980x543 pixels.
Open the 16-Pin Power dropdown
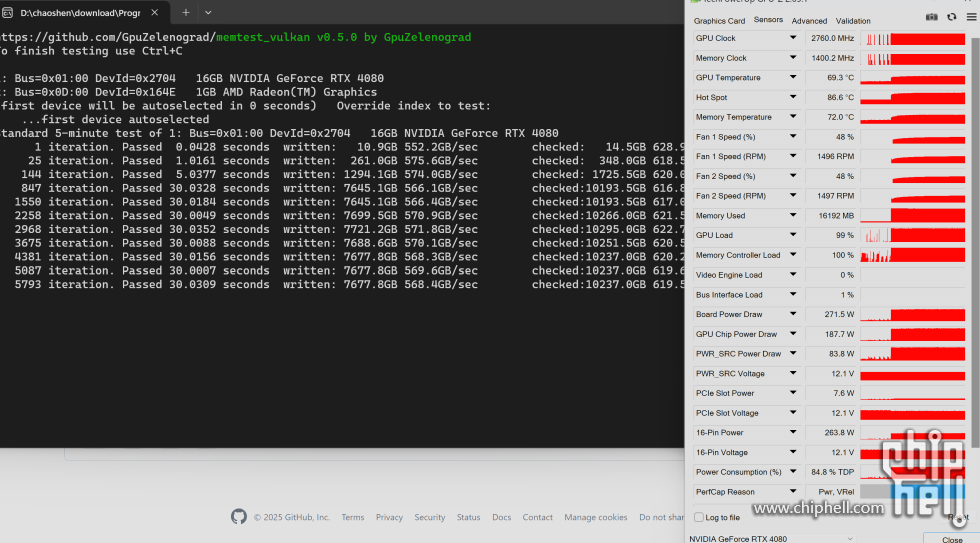click(792, 432)
